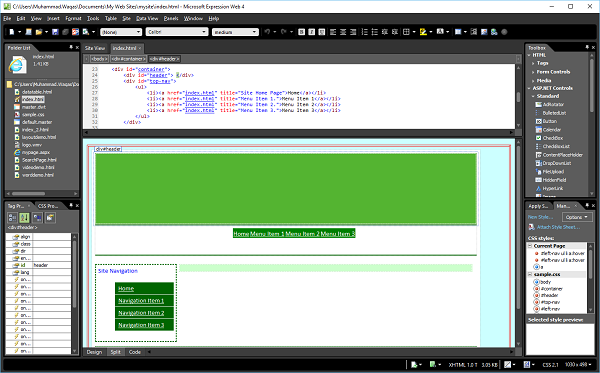600x373 pixels.
Task: Click the Italic formatting icon
Action: pos(311,32)
